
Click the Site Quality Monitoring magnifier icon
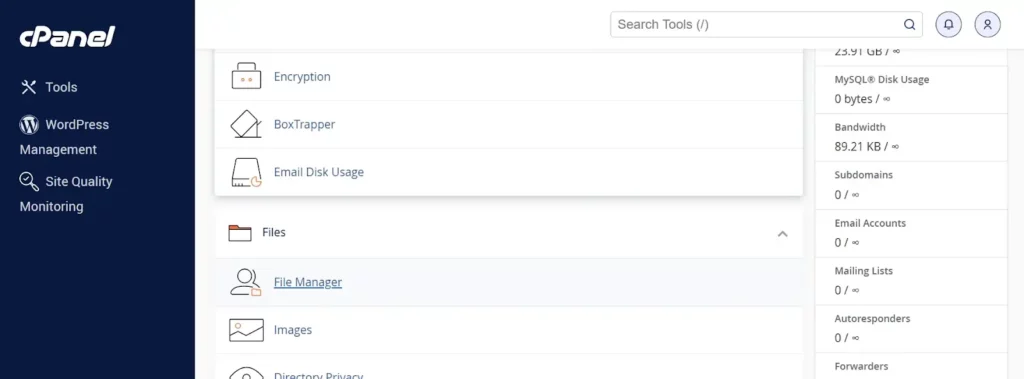point(29,181)
